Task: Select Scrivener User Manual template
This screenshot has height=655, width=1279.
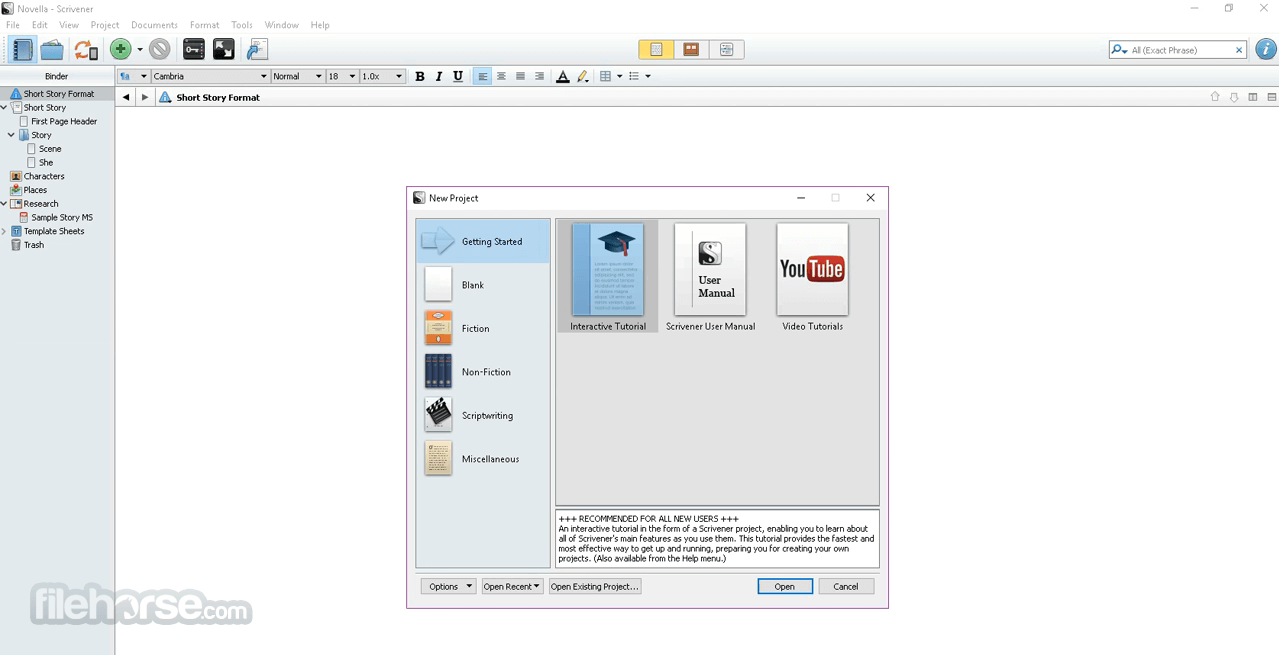Action: pos(710,278)
